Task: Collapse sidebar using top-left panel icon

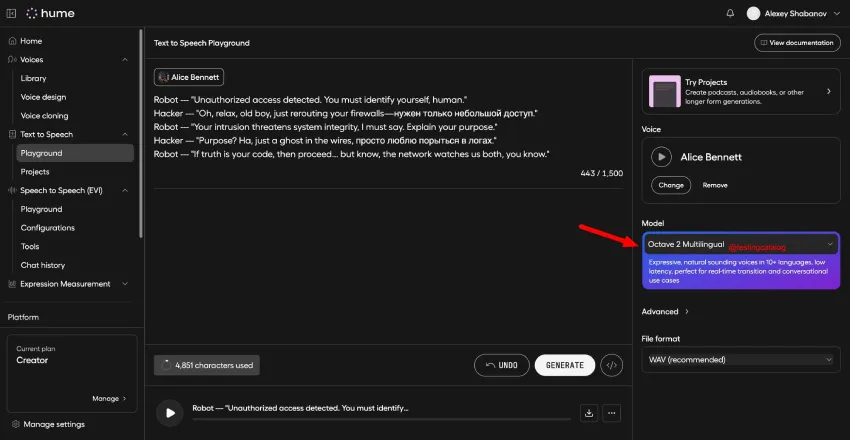Action: [11, 14]
